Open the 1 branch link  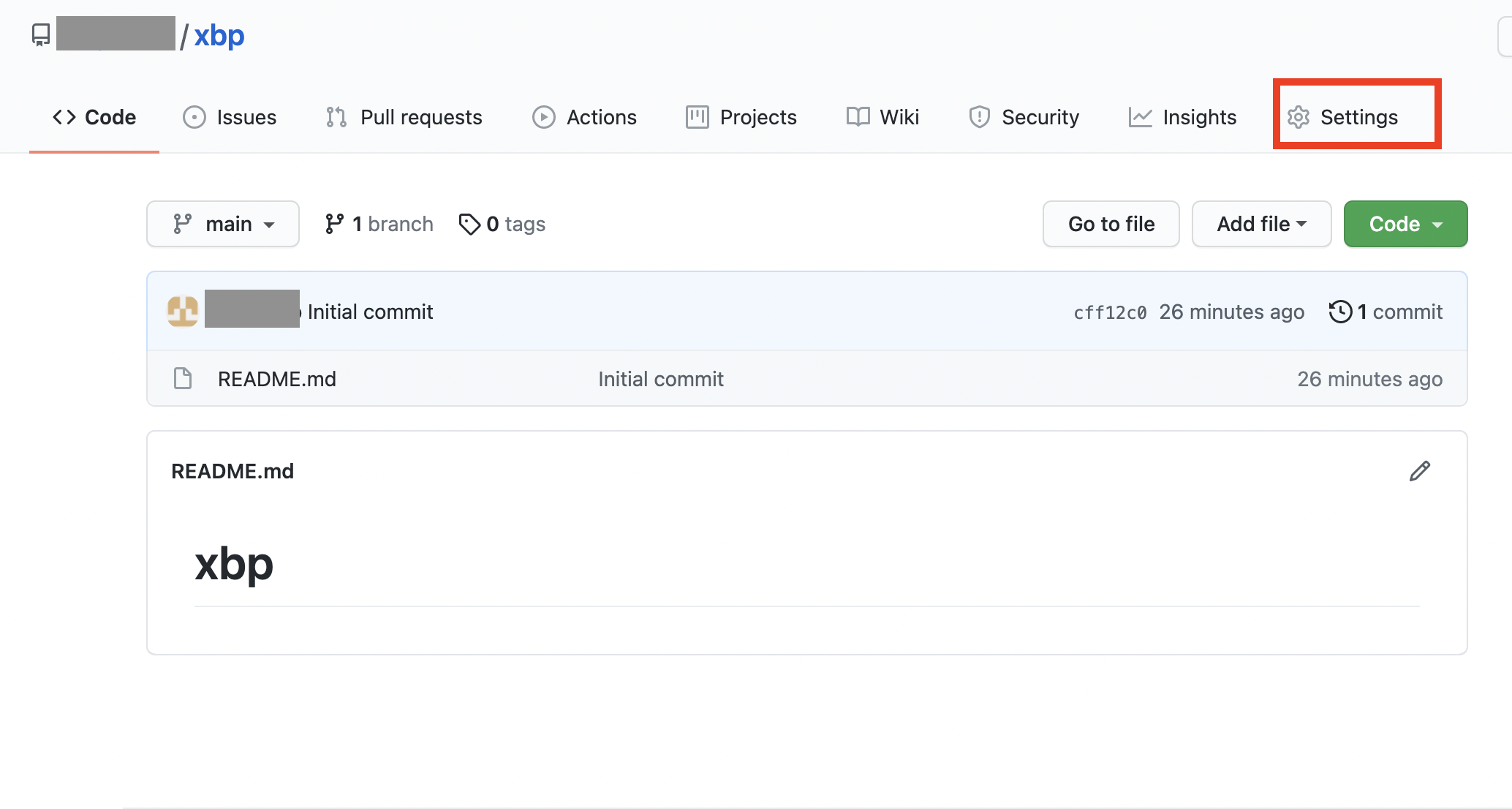point(379,224)
